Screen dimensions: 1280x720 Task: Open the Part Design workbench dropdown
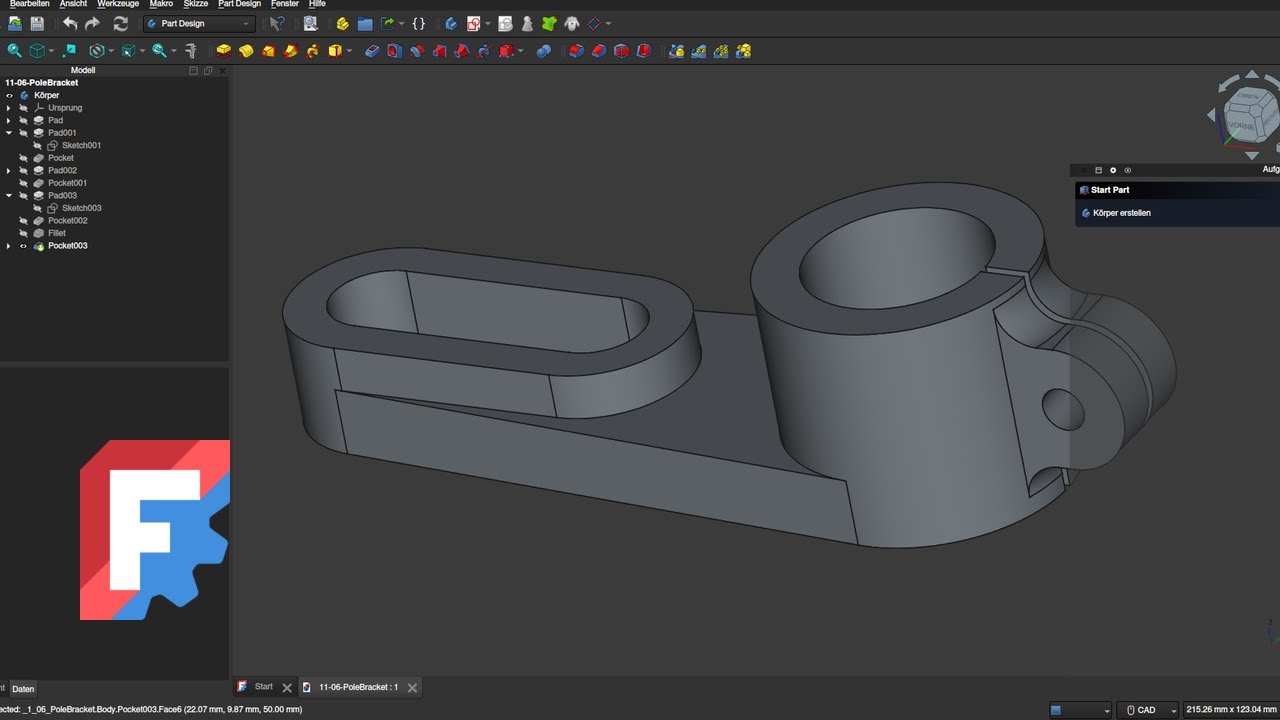click(x=198, y=23)
